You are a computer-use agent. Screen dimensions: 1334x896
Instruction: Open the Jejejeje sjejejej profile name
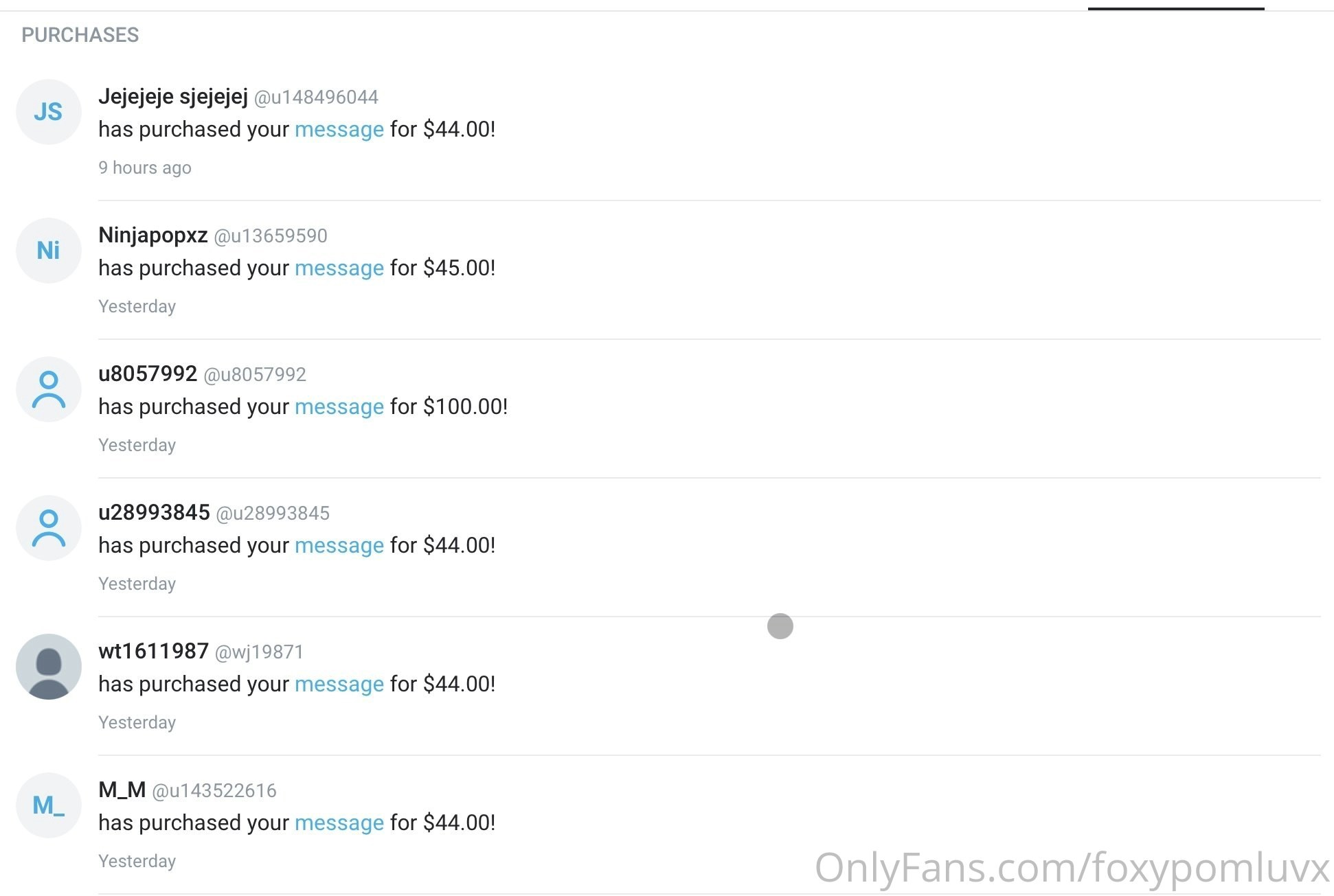point(173,97)
